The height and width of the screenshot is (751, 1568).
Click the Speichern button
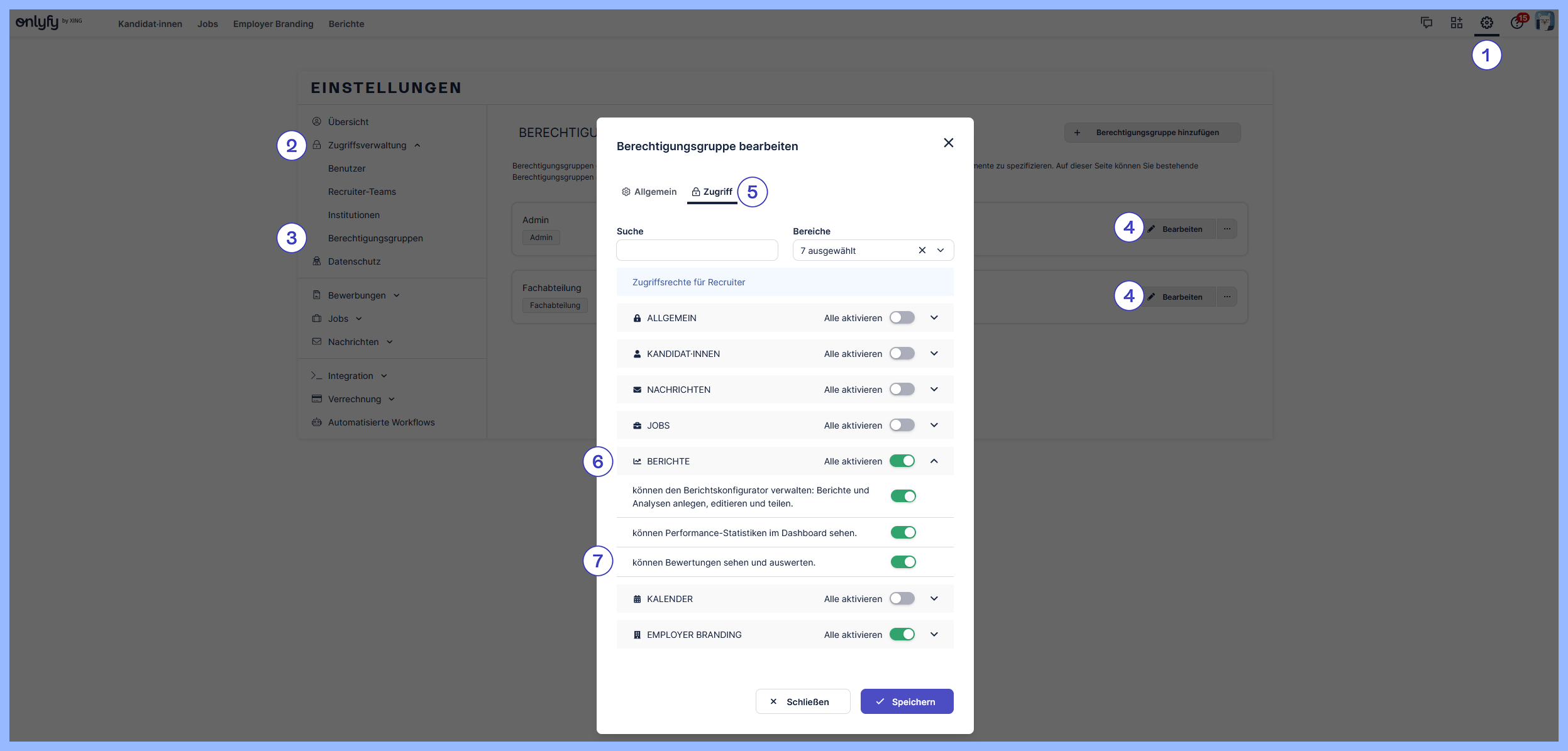tap(906, 701)
